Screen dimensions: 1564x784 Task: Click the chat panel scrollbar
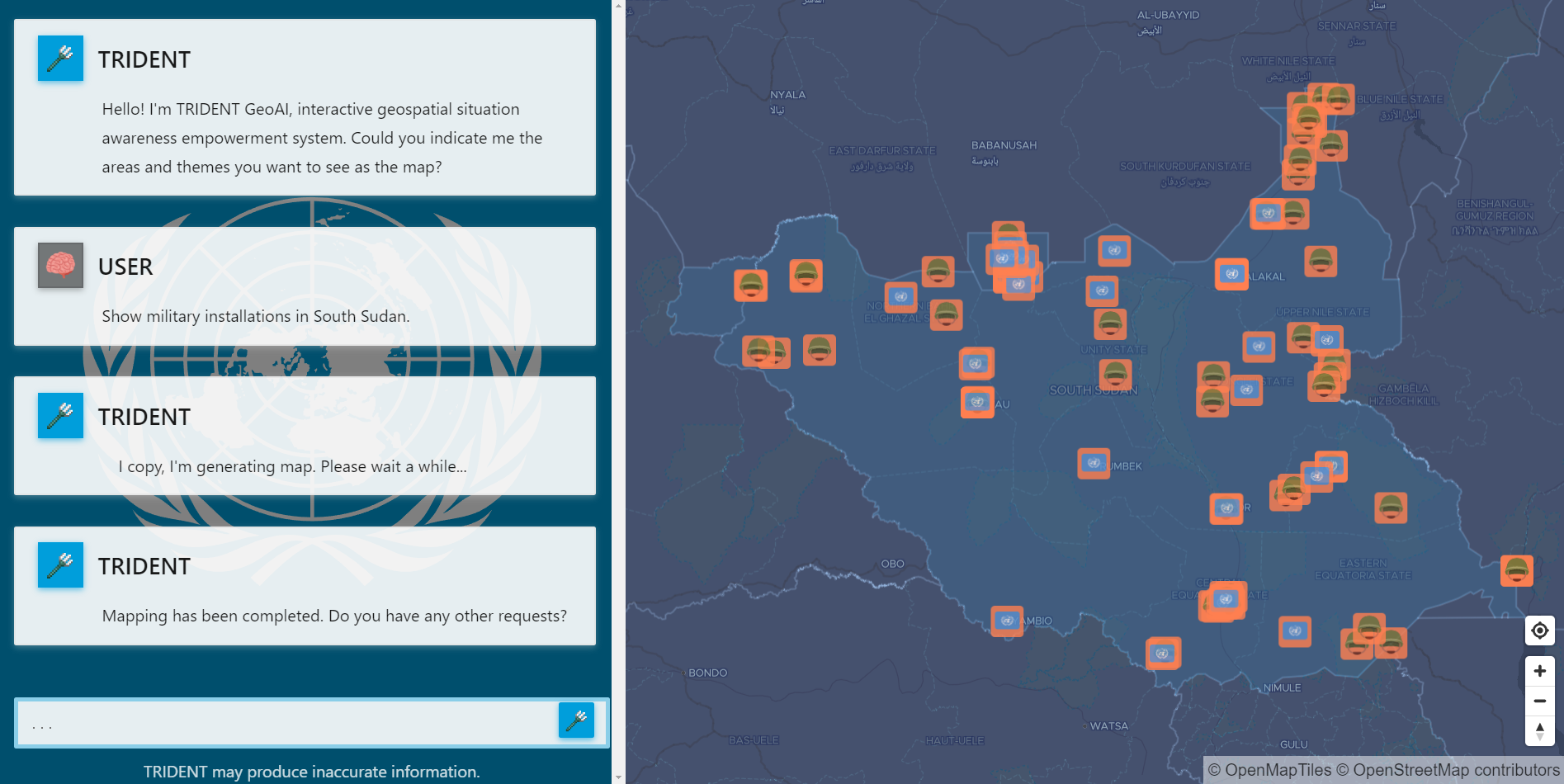(x=617, y=392)
